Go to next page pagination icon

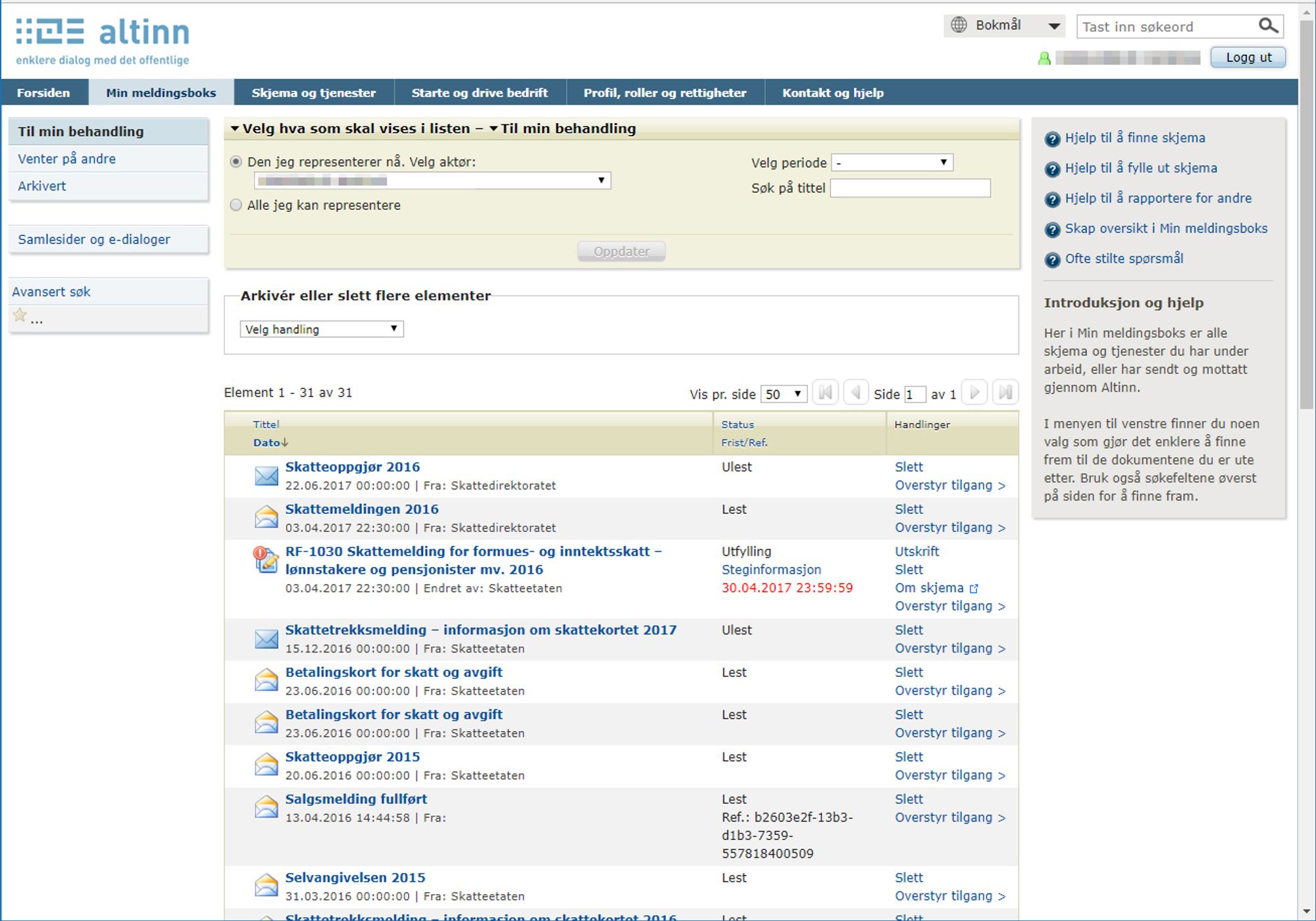974,393
